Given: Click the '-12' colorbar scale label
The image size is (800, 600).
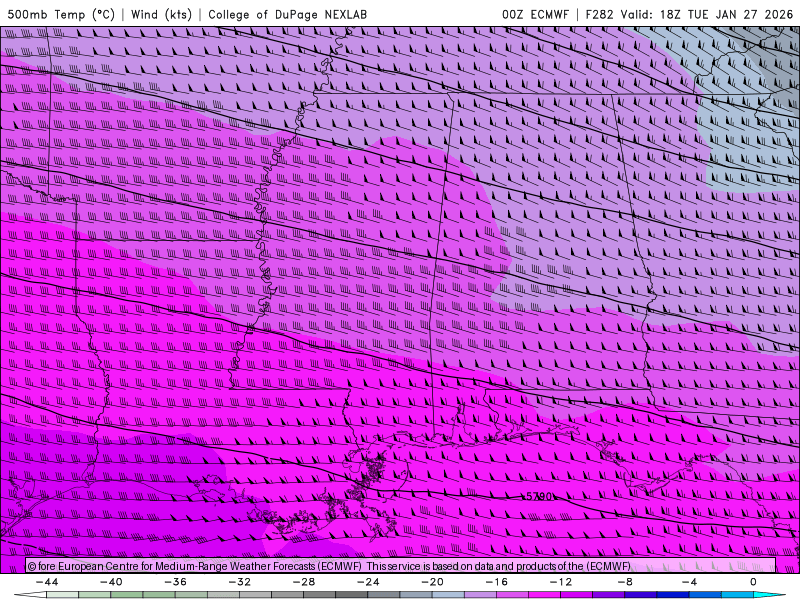Looking at the screenshot, I should pyautogui.click(x=561, y=582).
